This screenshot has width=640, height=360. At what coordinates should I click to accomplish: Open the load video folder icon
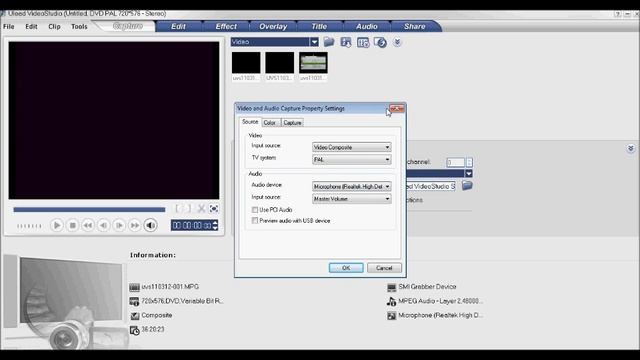pos(329,42)
